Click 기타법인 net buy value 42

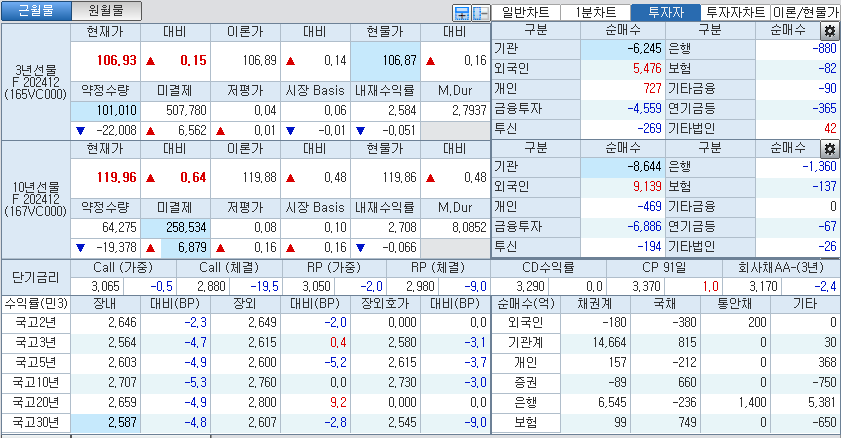tap(796, 129)
